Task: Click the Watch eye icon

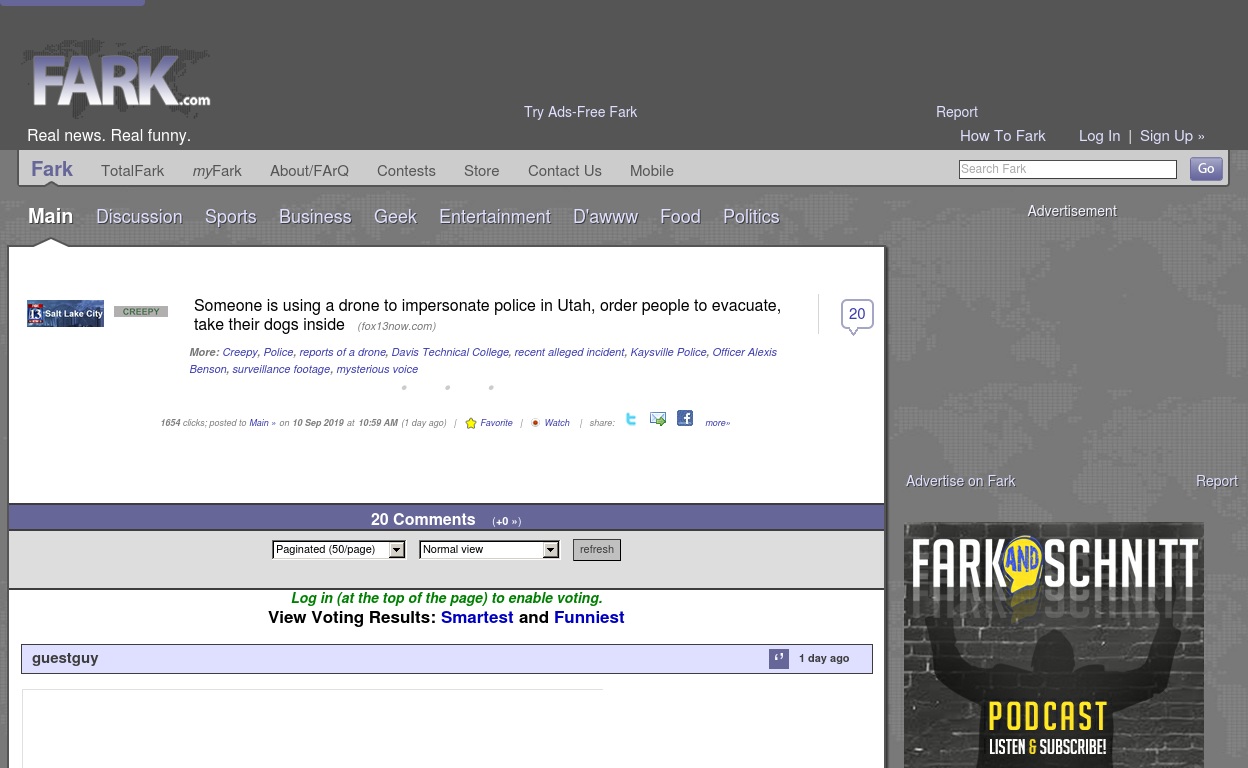Action: tap(535, 424)
